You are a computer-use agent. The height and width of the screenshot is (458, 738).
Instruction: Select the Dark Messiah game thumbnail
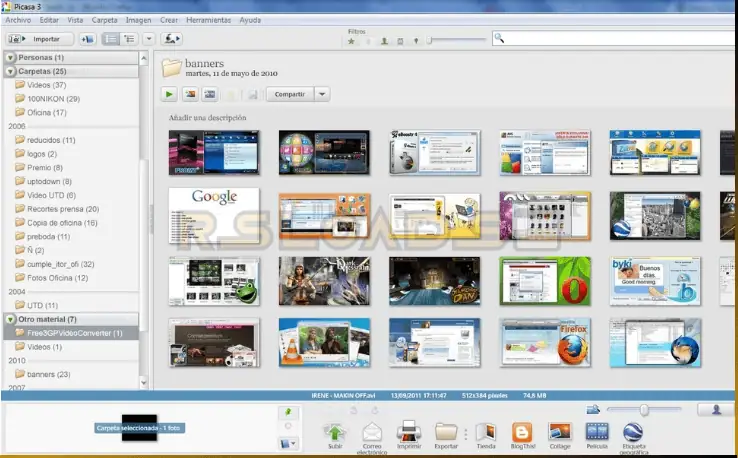click(x=324, y=281)
